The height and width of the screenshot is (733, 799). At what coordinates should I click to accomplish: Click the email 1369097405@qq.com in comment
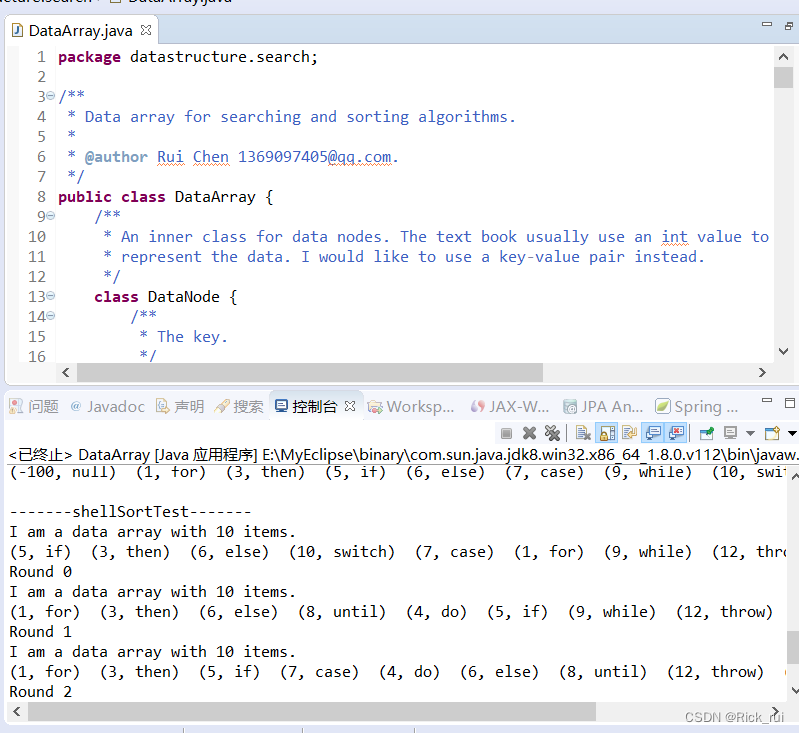point(314,156)
